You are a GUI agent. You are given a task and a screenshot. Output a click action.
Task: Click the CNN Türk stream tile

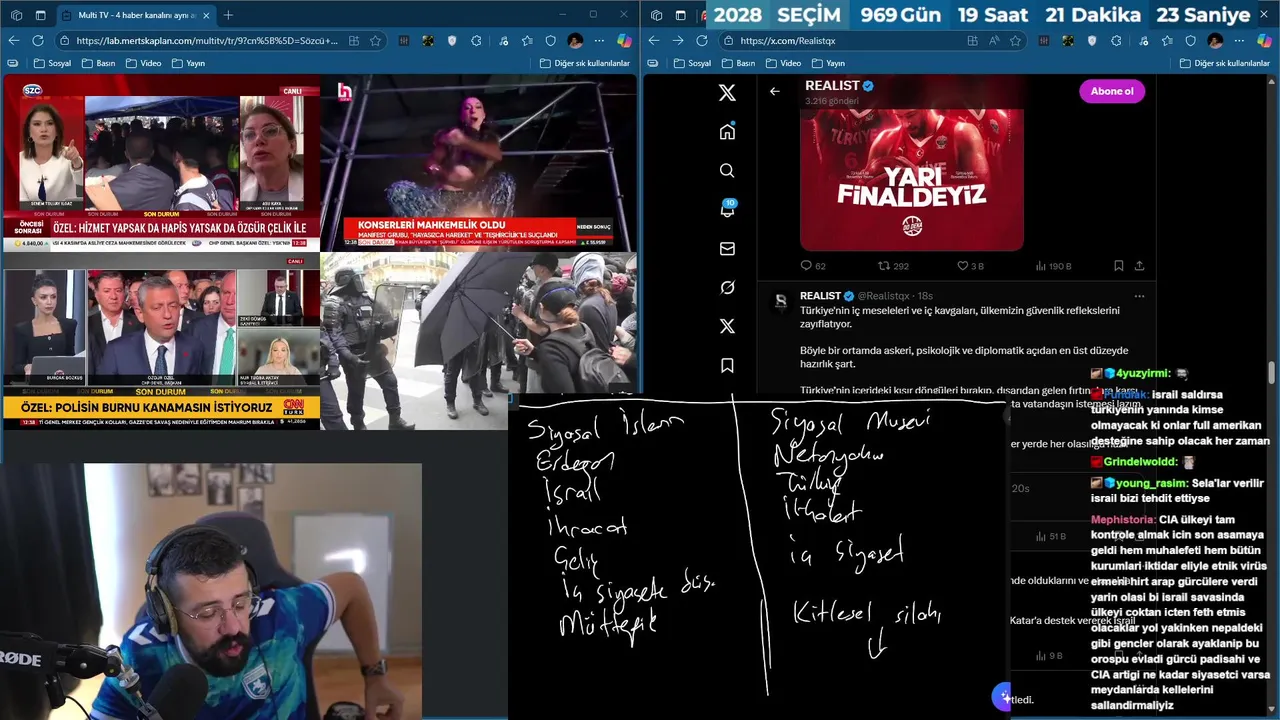(x=161, y=341)
